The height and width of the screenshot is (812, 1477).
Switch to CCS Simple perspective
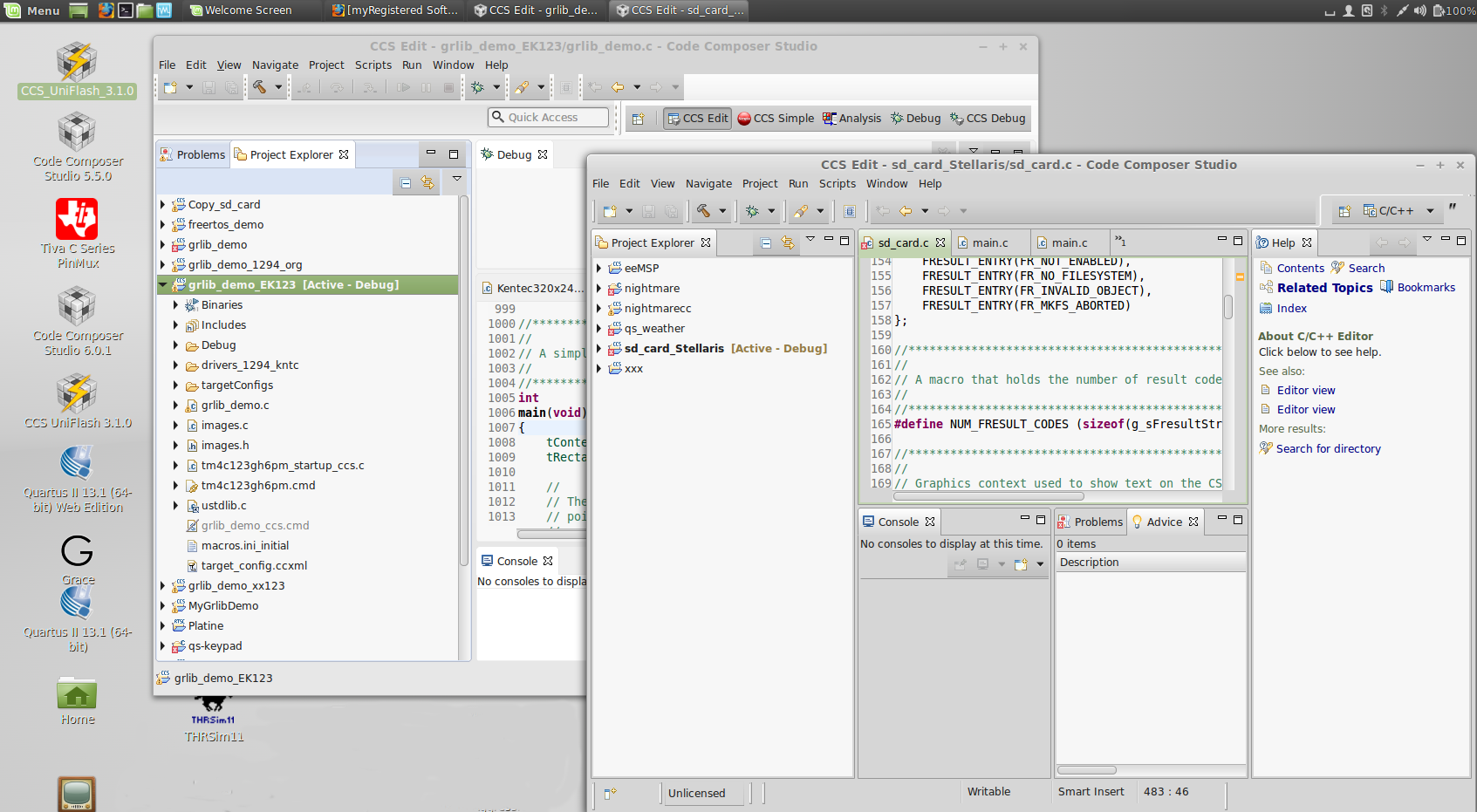(776, 119)
